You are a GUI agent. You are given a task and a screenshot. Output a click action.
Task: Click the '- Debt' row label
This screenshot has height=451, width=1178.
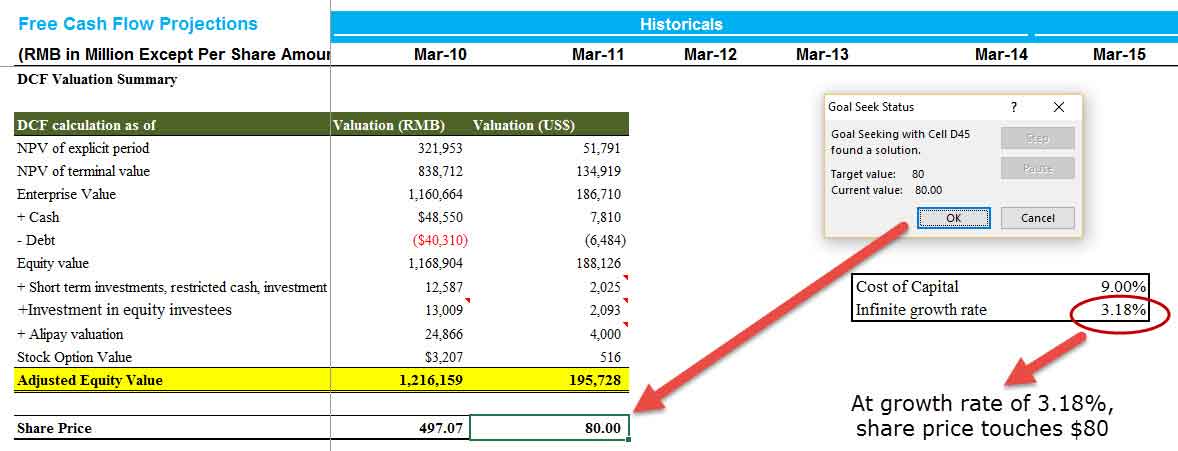coord(36,241)
